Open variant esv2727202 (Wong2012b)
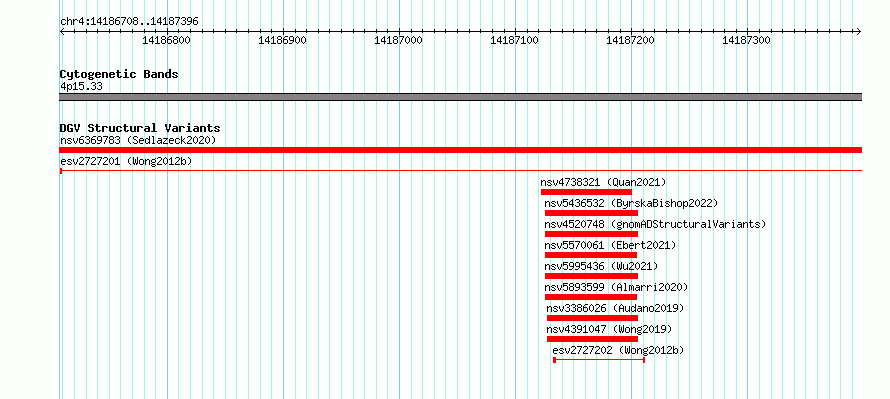This screenshot has width=890, height=399. click(618, 350)
